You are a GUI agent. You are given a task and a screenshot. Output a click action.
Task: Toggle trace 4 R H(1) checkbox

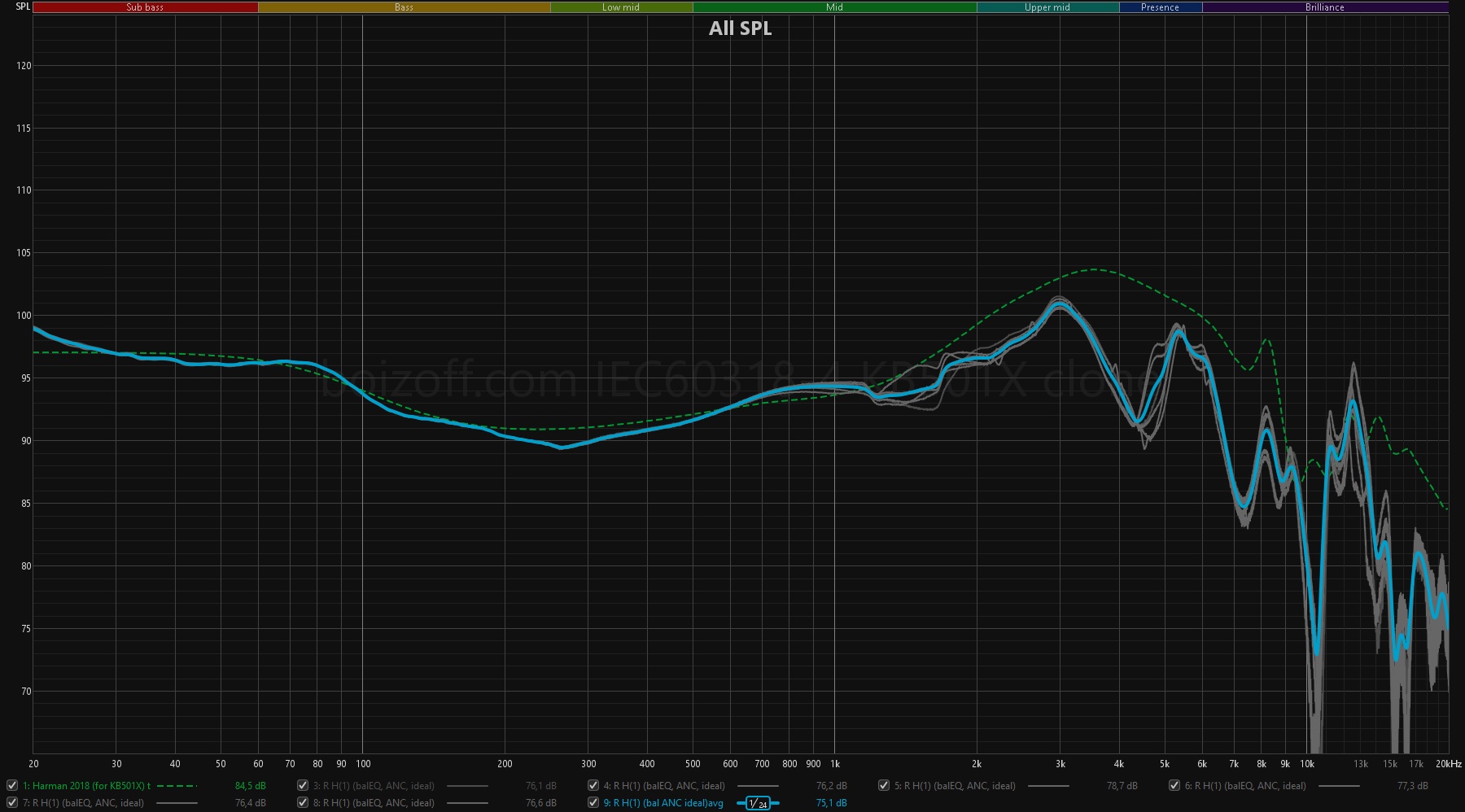pyautogui.click(x=593, y=785)
